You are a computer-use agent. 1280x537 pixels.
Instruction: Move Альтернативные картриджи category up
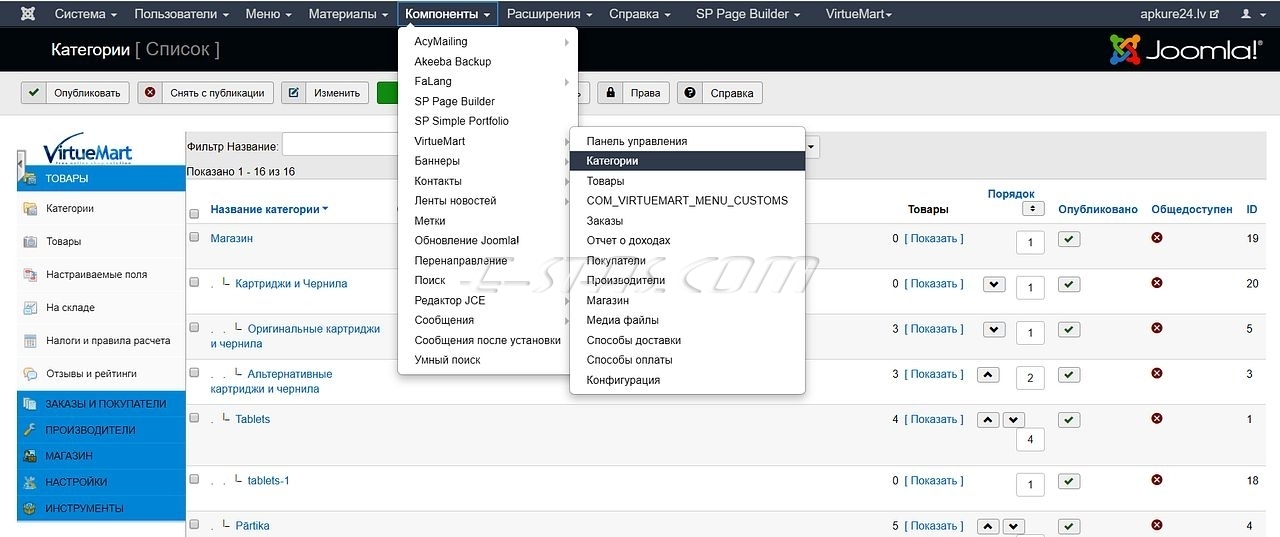(987, 375)
